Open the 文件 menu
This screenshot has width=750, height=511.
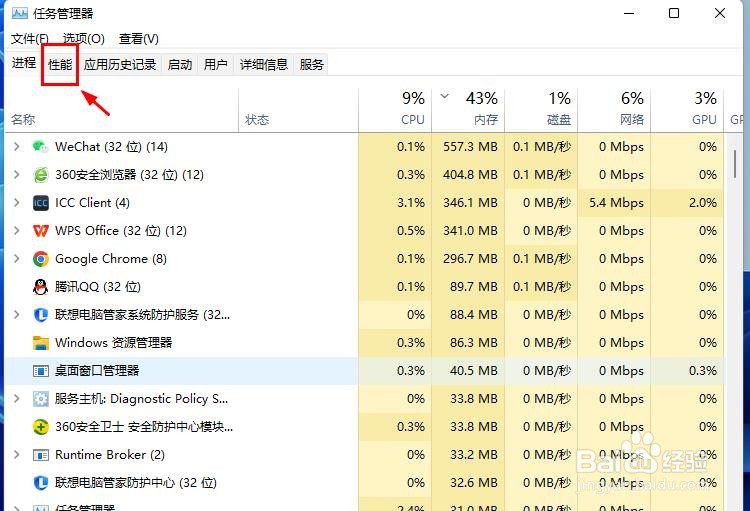pos(30,39)
